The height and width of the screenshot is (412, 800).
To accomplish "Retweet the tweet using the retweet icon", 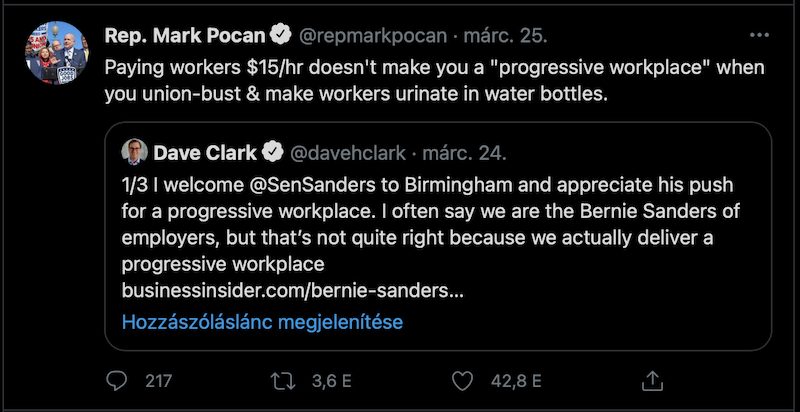I will tap(283, 380).
